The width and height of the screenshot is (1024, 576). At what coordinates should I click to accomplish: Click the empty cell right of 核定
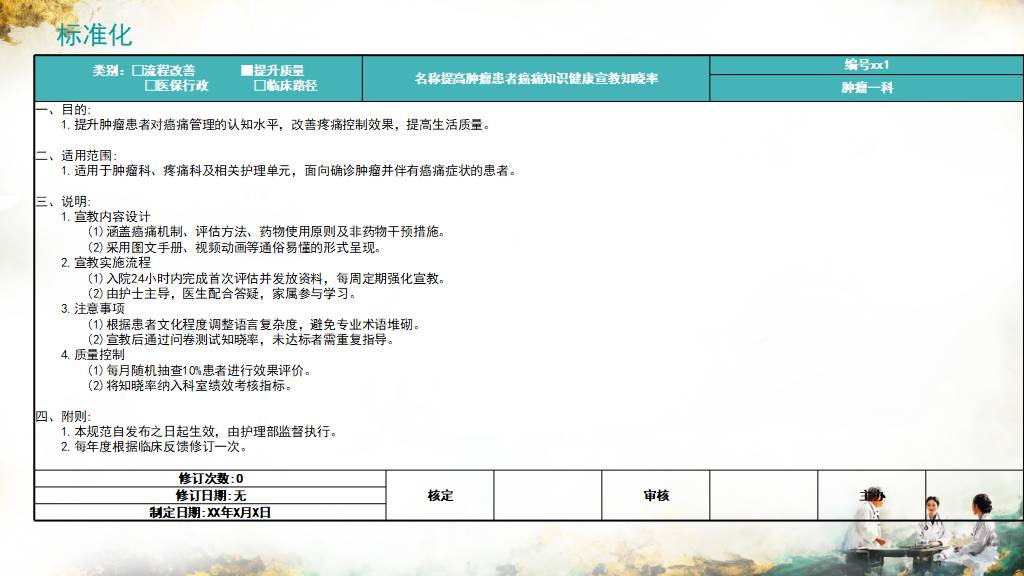(547, 495)
